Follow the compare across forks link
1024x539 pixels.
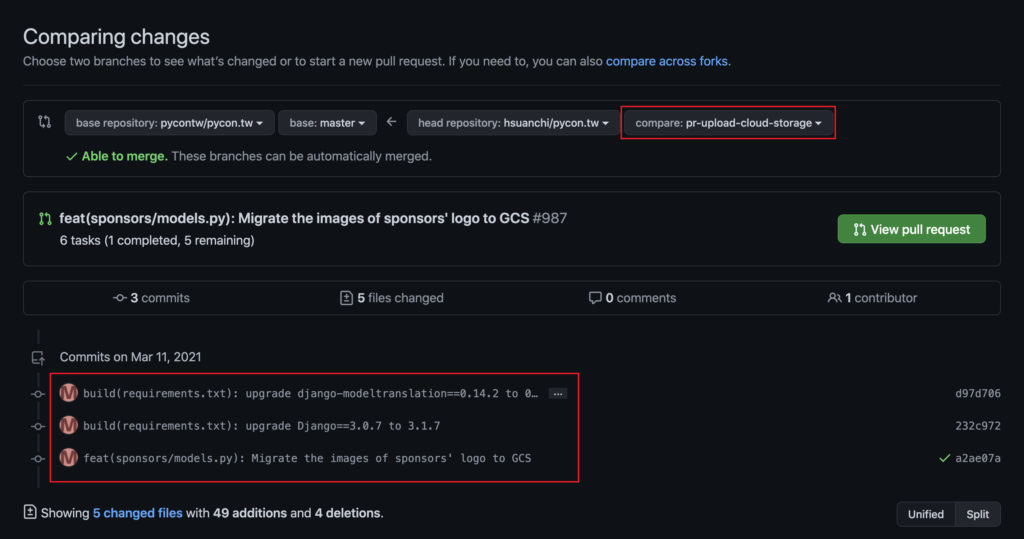667,61
